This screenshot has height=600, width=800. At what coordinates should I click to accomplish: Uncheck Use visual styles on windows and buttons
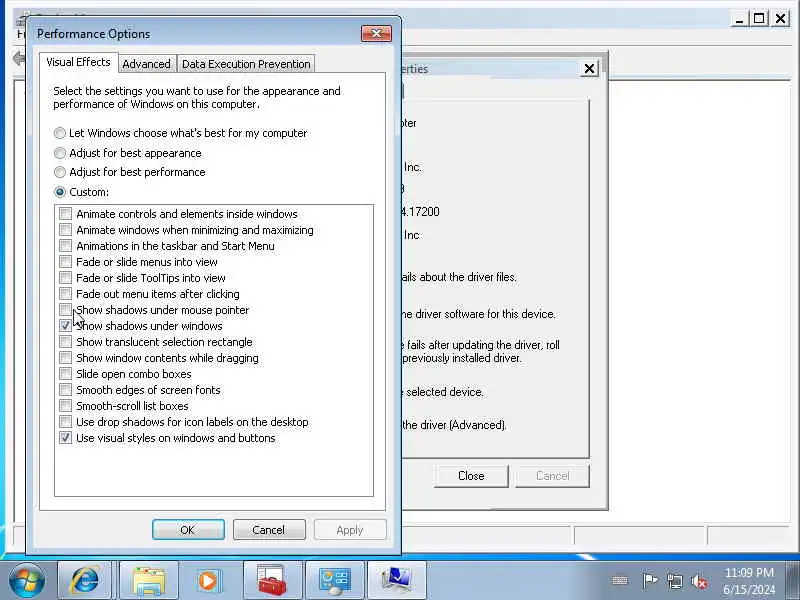coord(65,438)
